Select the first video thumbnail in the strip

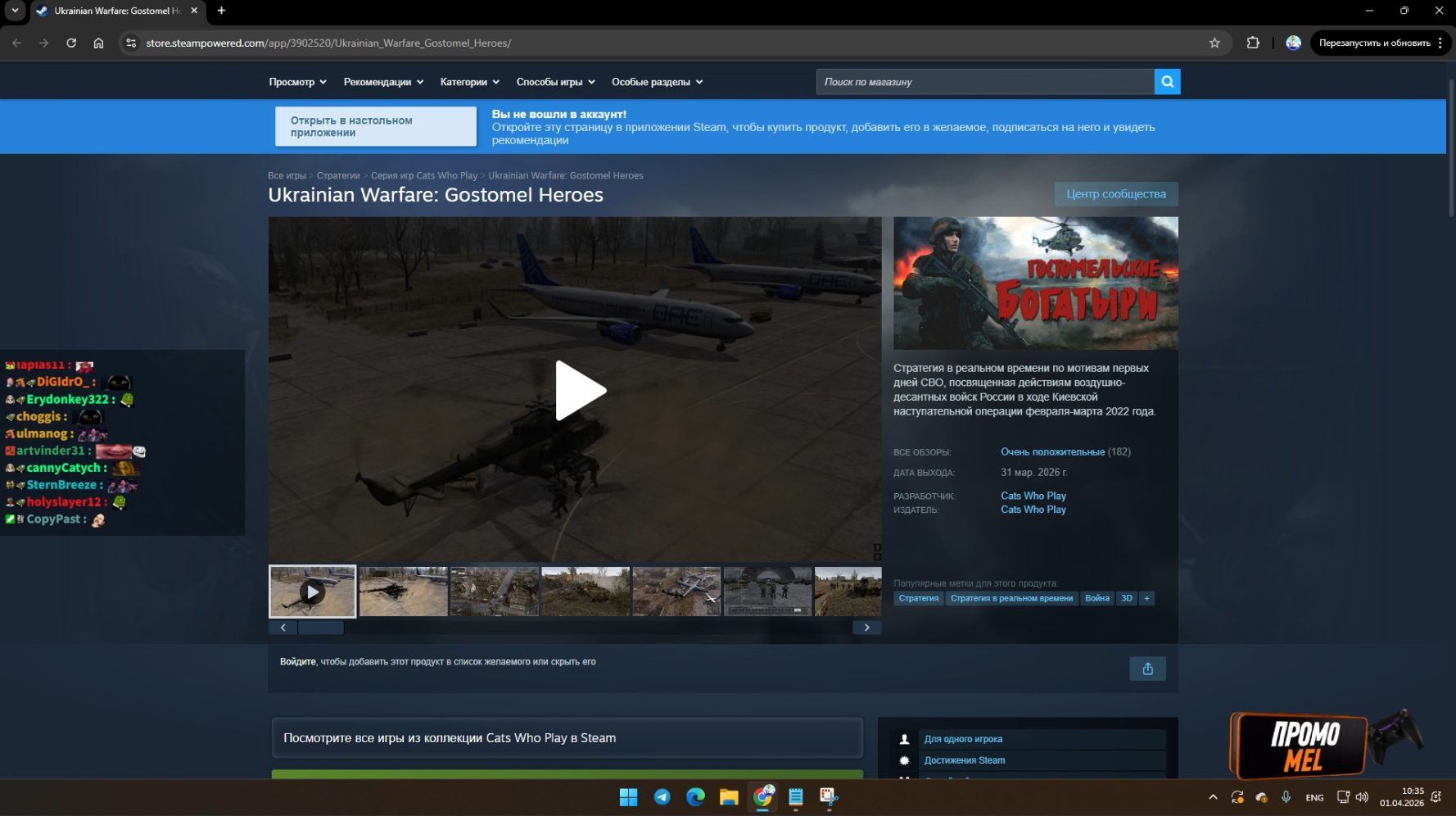tap(313, 592)
